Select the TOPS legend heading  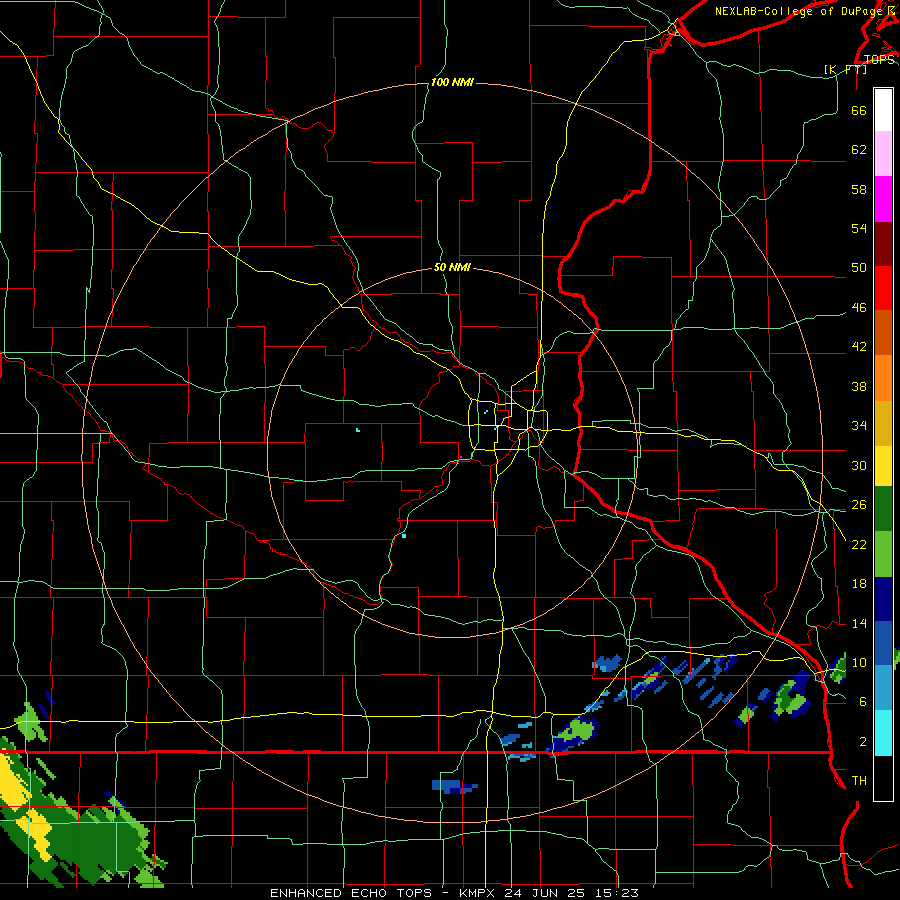(879, 60)
